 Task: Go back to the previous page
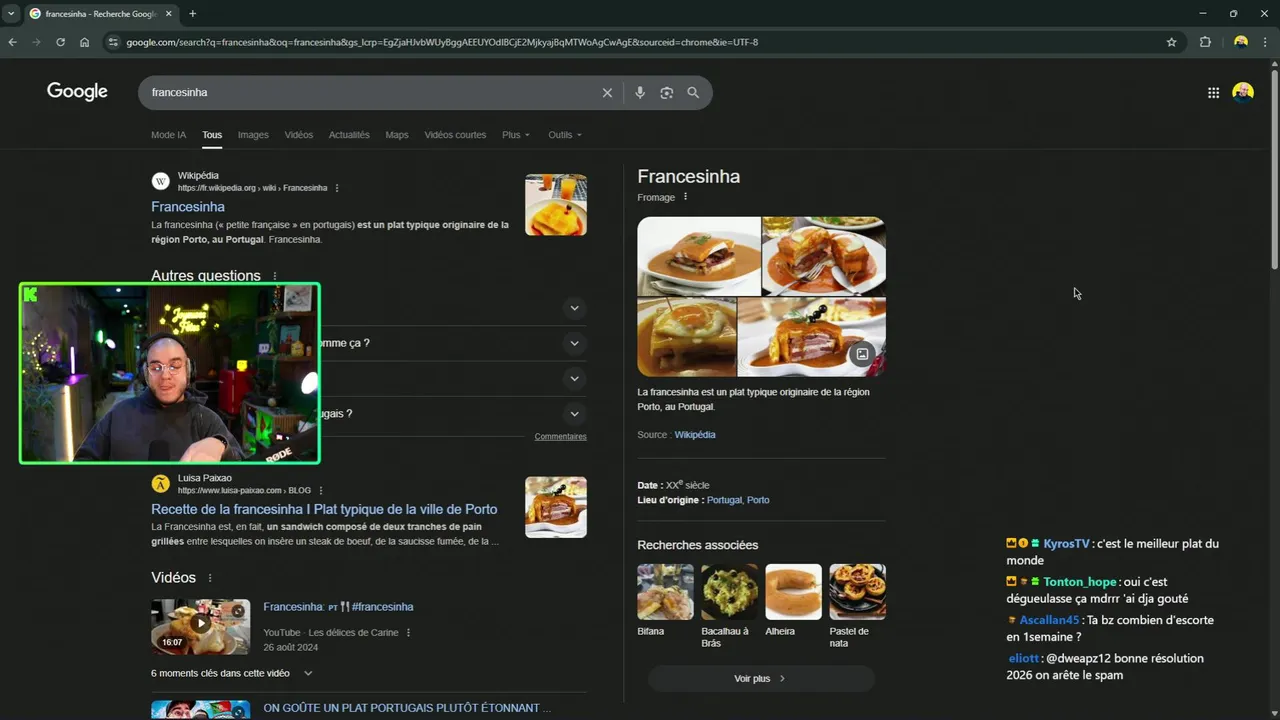pyautogui.click(x=12, y=42)
